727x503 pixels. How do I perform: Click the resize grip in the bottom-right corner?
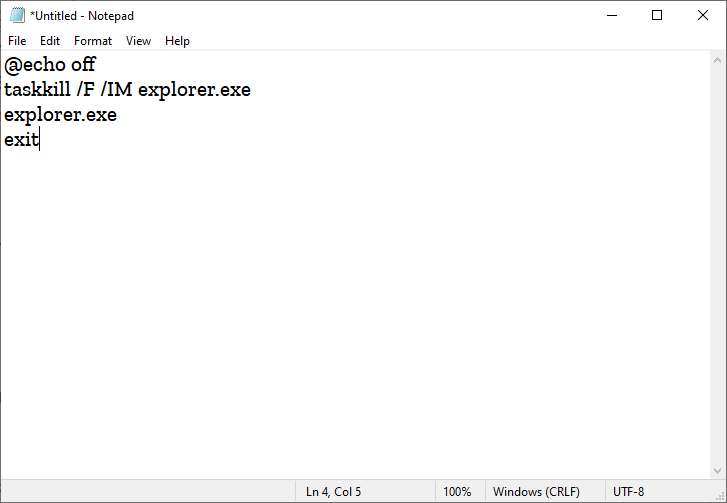pyautogui.click(x=719, y=495)
